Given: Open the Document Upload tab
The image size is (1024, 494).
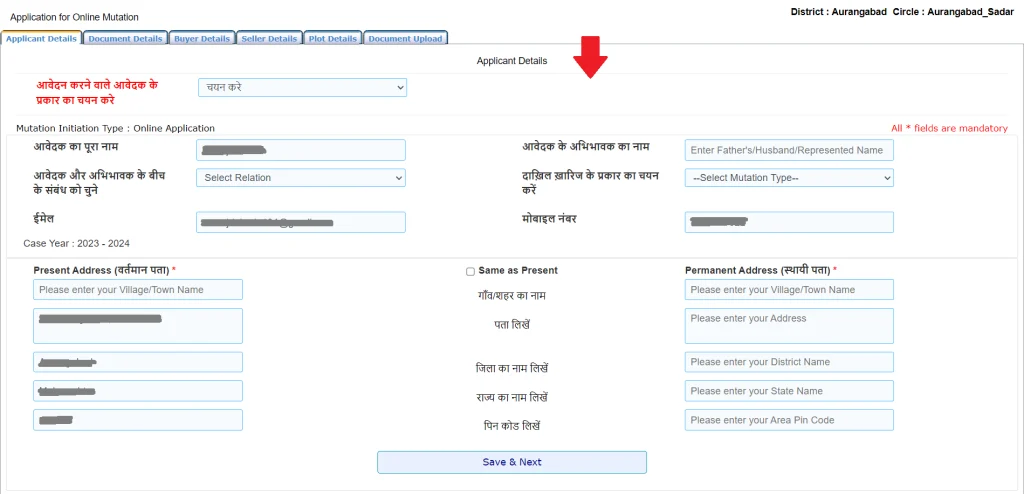Looking at the screenshot, I should click(x=405, y=39).
